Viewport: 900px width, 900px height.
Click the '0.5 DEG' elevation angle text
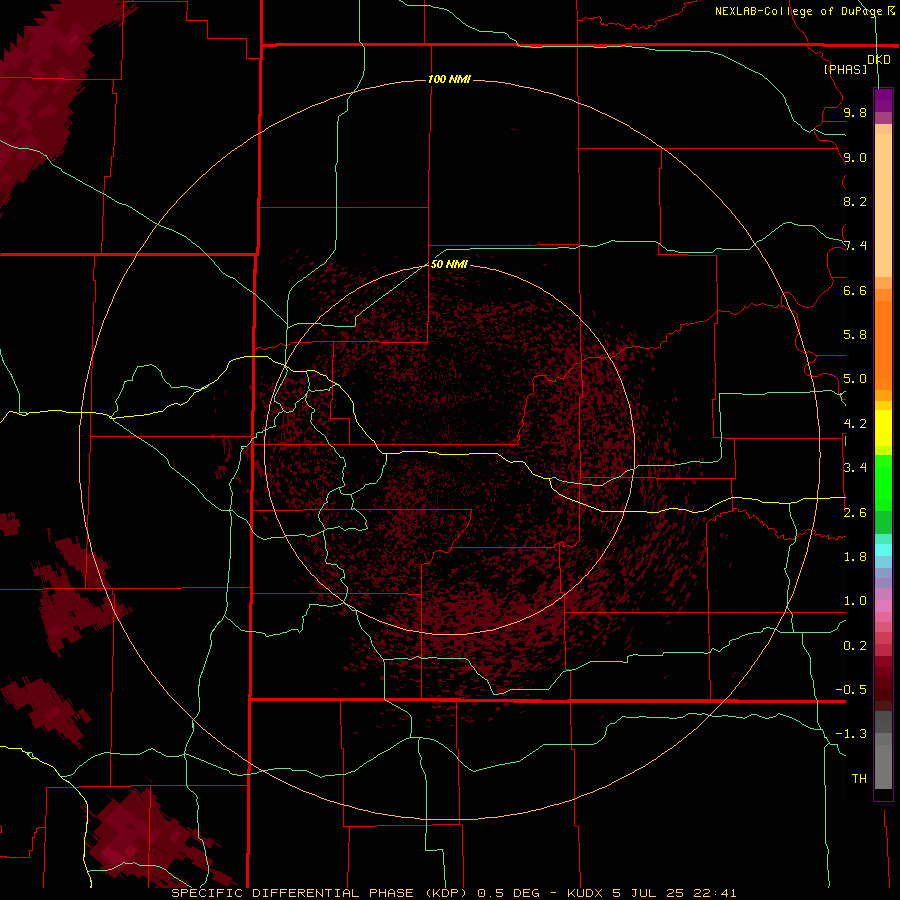tap(509, 893)
